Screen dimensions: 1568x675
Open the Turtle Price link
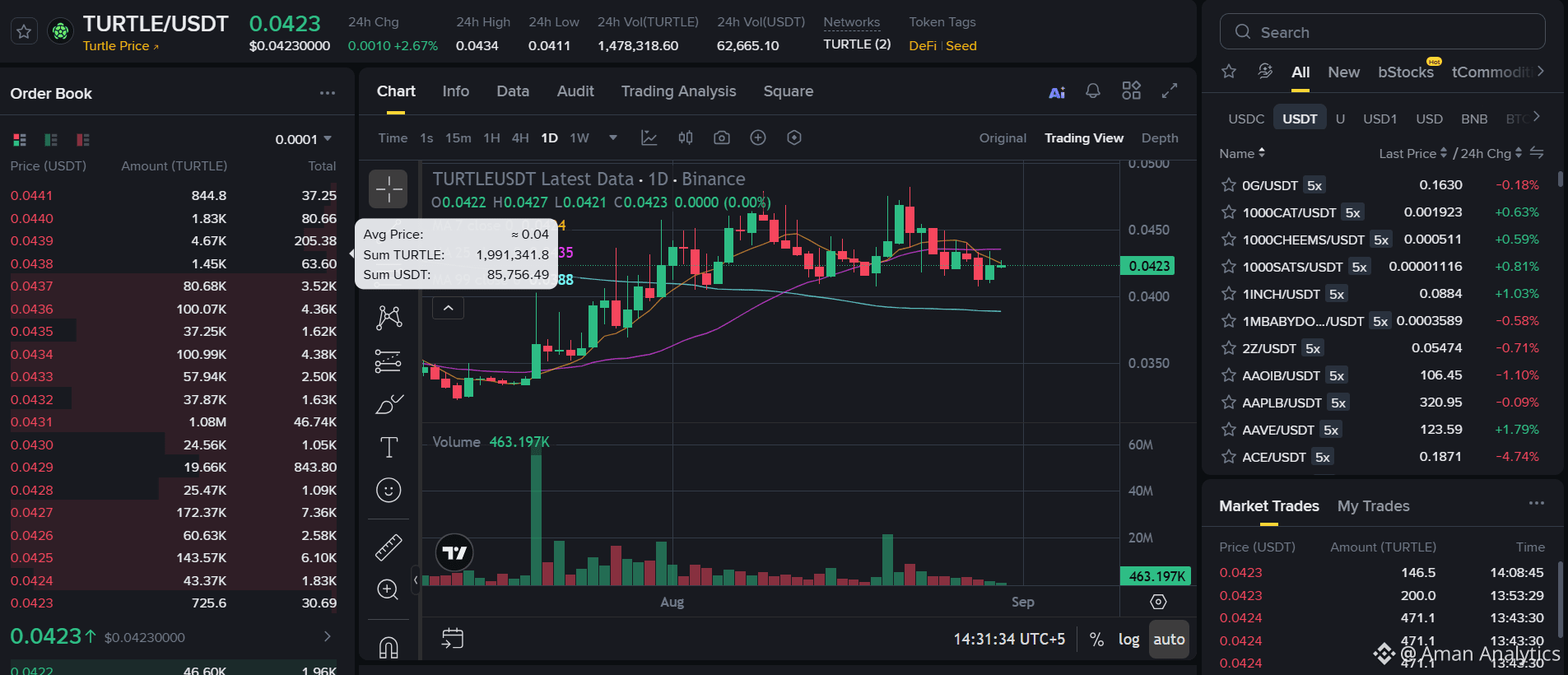click(120, 46)
